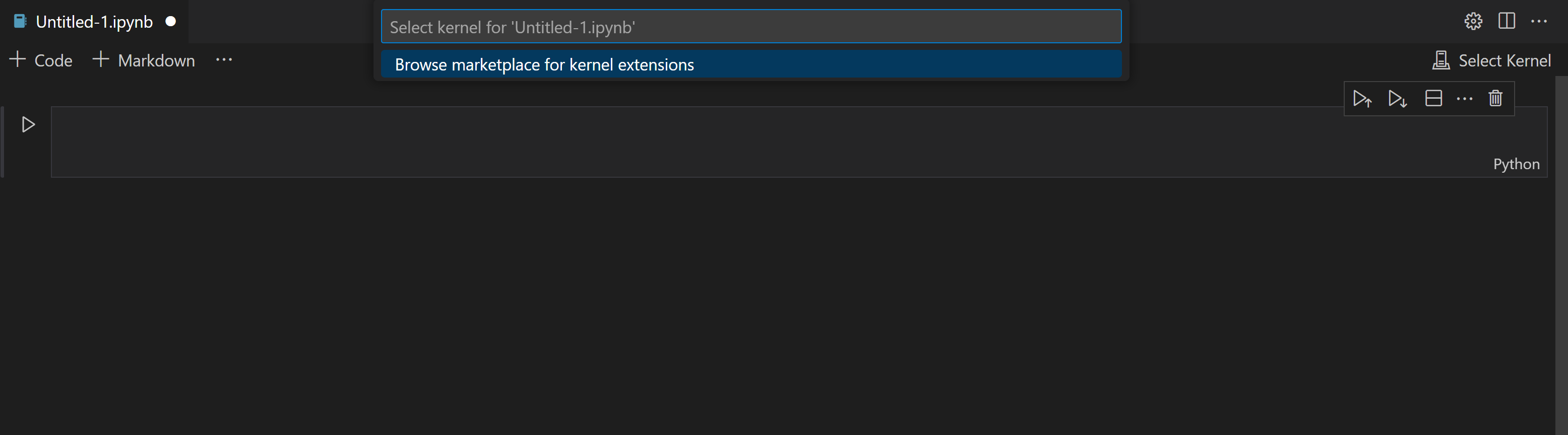The height and width of the screenshot is (435, 1568).
Task: Open notebook settings via gear icon
Action: (x=1474, y=21)
